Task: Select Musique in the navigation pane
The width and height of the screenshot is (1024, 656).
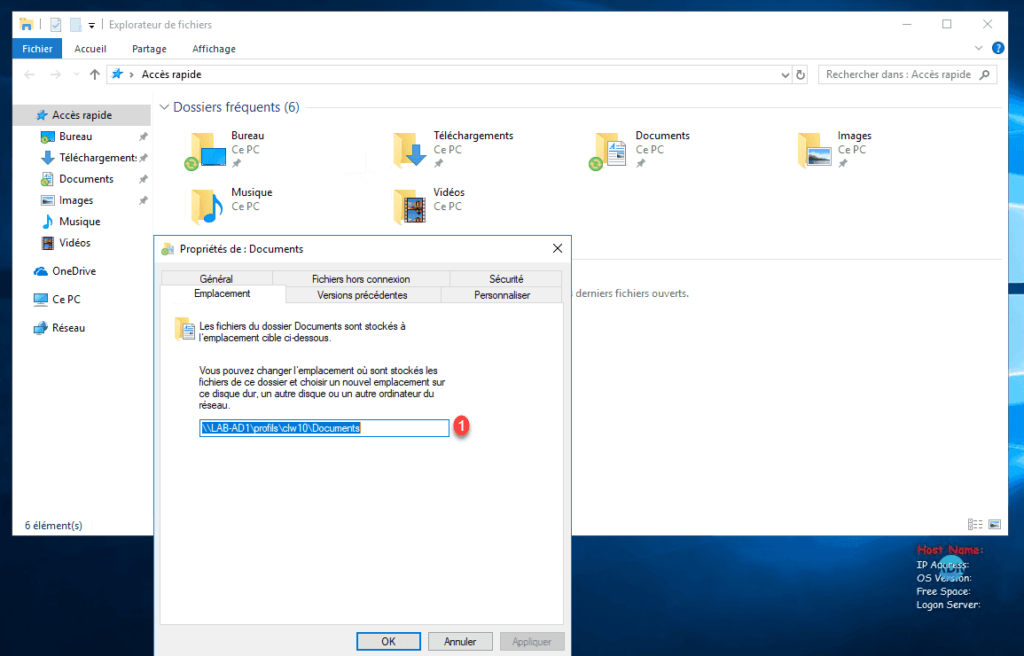Action: click(x=80, y=221)
